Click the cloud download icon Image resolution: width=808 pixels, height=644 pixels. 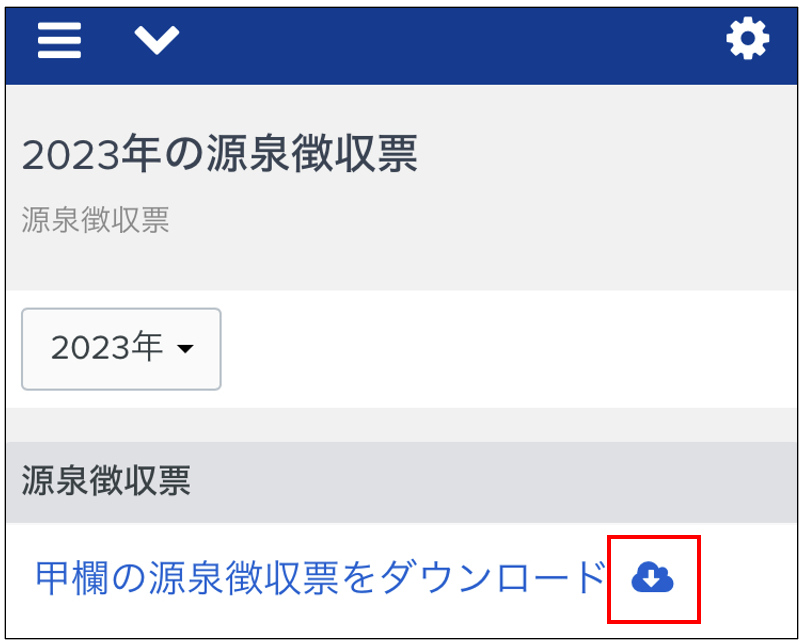click(x=652, y=578)
